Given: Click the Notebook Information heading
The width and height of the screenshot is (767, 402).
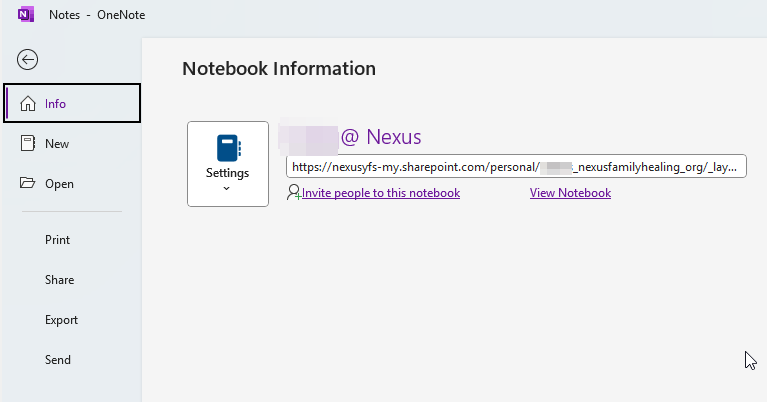Looking at the screenshot, I should coord(279,68).
